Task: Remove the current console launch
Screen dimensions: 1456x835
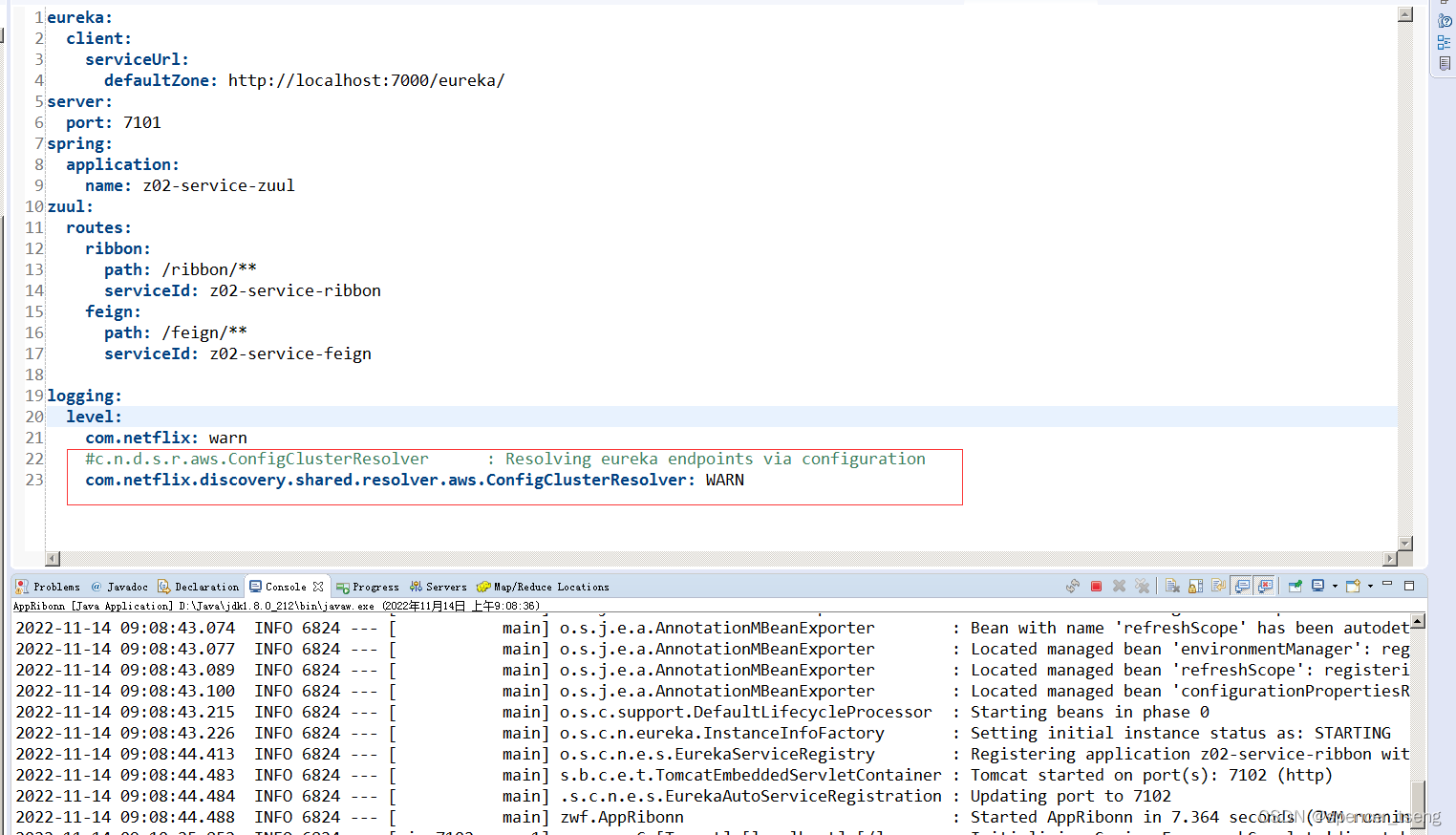Action: point(1119,586)
